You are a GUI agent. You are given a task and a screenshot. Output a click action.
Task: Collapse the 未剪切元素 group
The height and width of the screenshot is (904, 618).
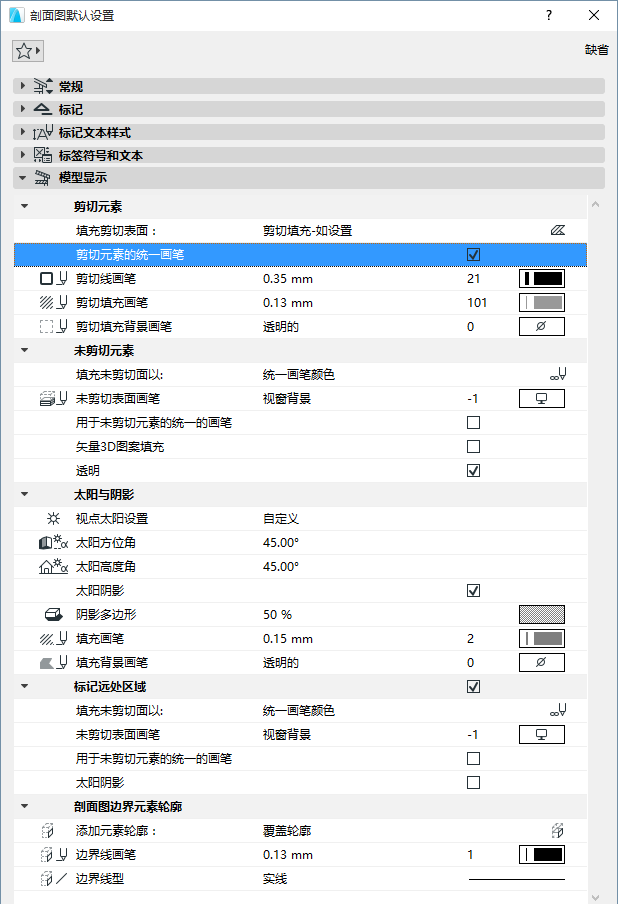pyautogui.click(x=24, y=351)
